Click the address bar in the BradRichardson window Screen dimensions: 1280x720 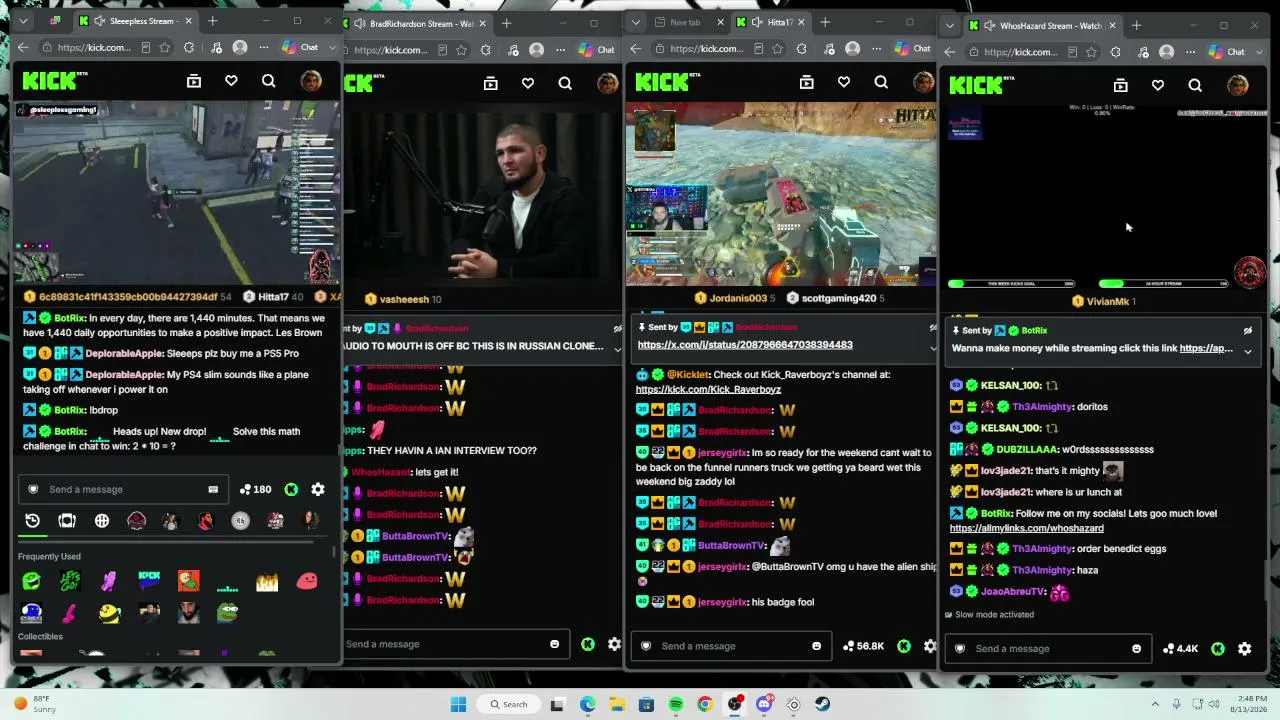point(398,50)
